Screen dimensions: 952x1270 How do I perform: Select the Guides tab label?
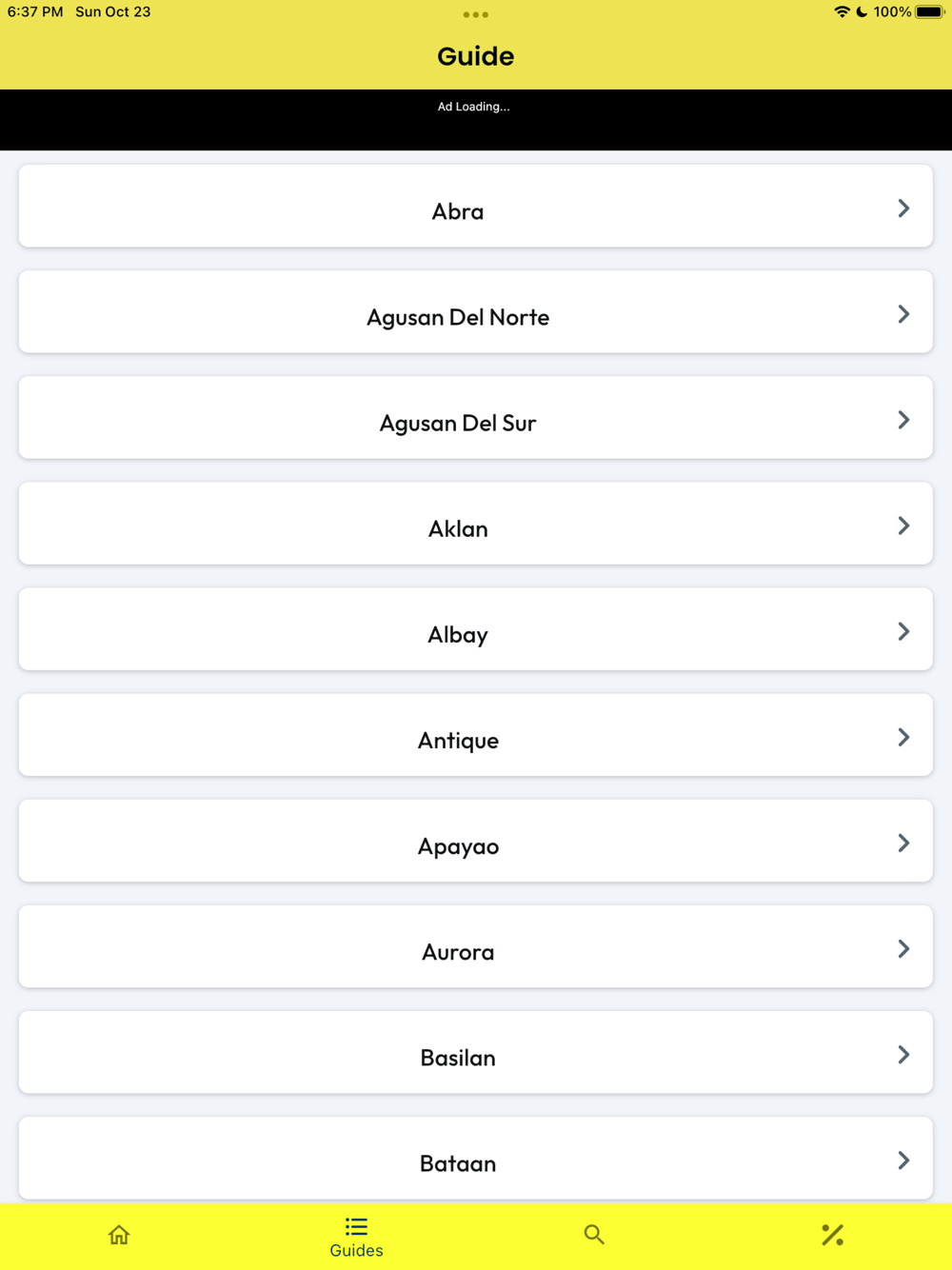click(x=356, y=1250)
